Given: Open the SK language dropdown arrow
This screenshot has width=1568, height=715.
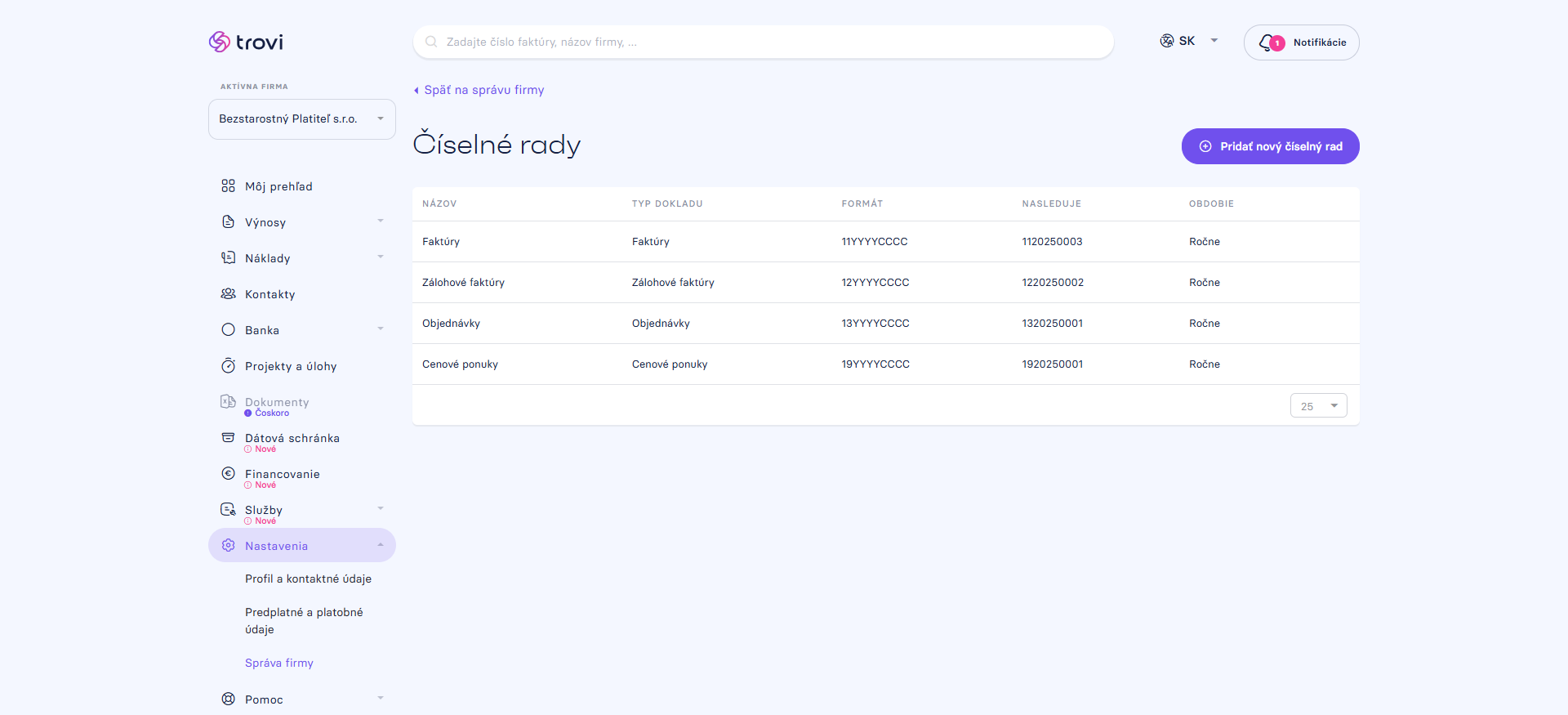Looking at the screenshot, I should pyautogui.click(x=1214, y=41).
